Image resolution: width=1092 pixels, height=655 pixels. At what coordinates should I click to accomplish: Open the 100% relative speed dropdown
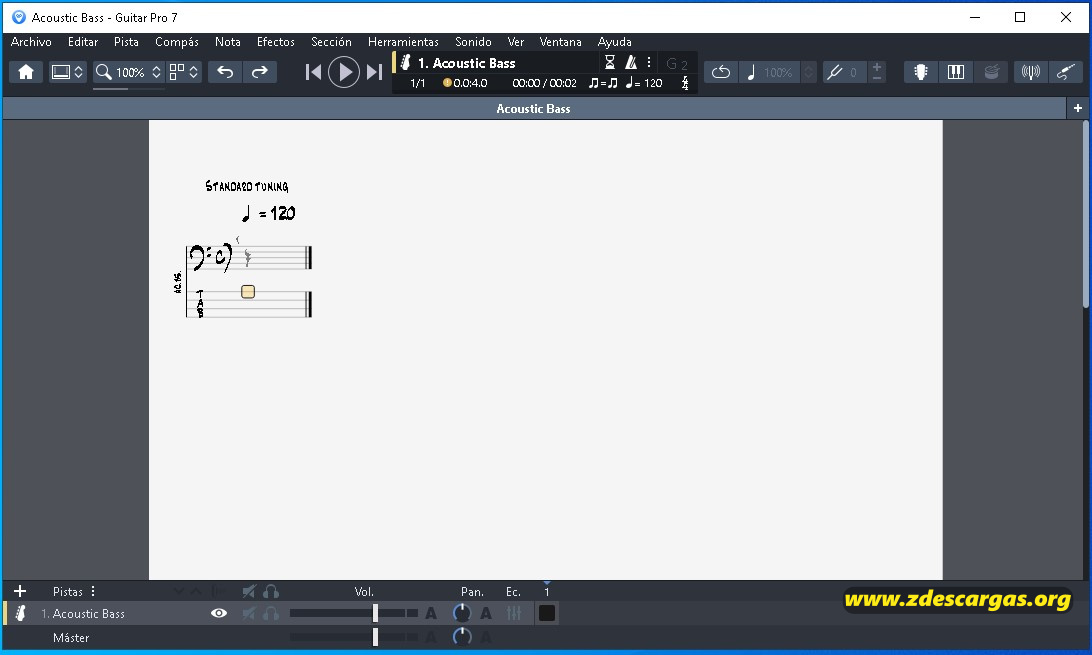pyautogui.click(x=808, y=72)
